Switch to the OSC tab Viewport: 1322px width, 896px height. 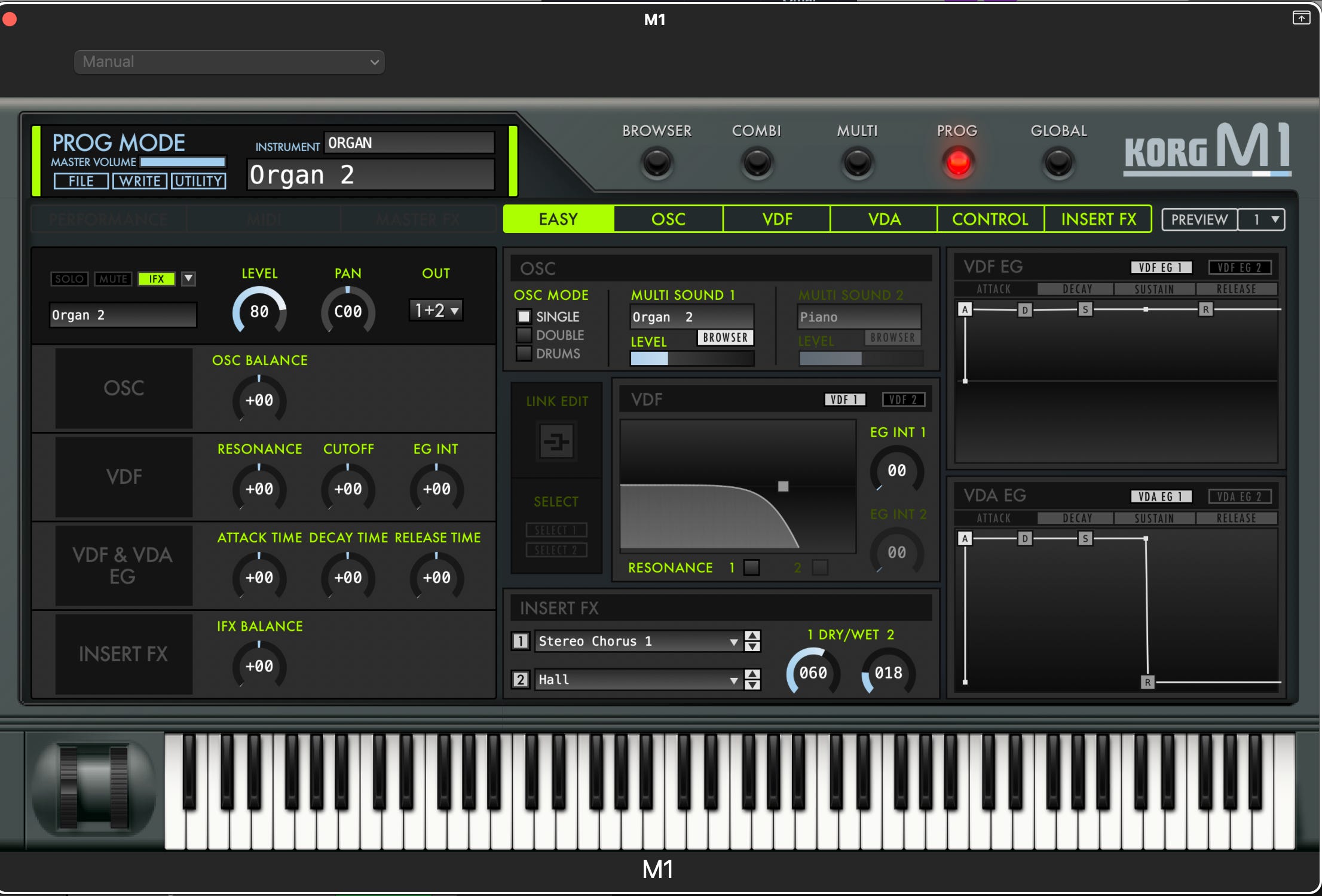click(x=668, y=219)
